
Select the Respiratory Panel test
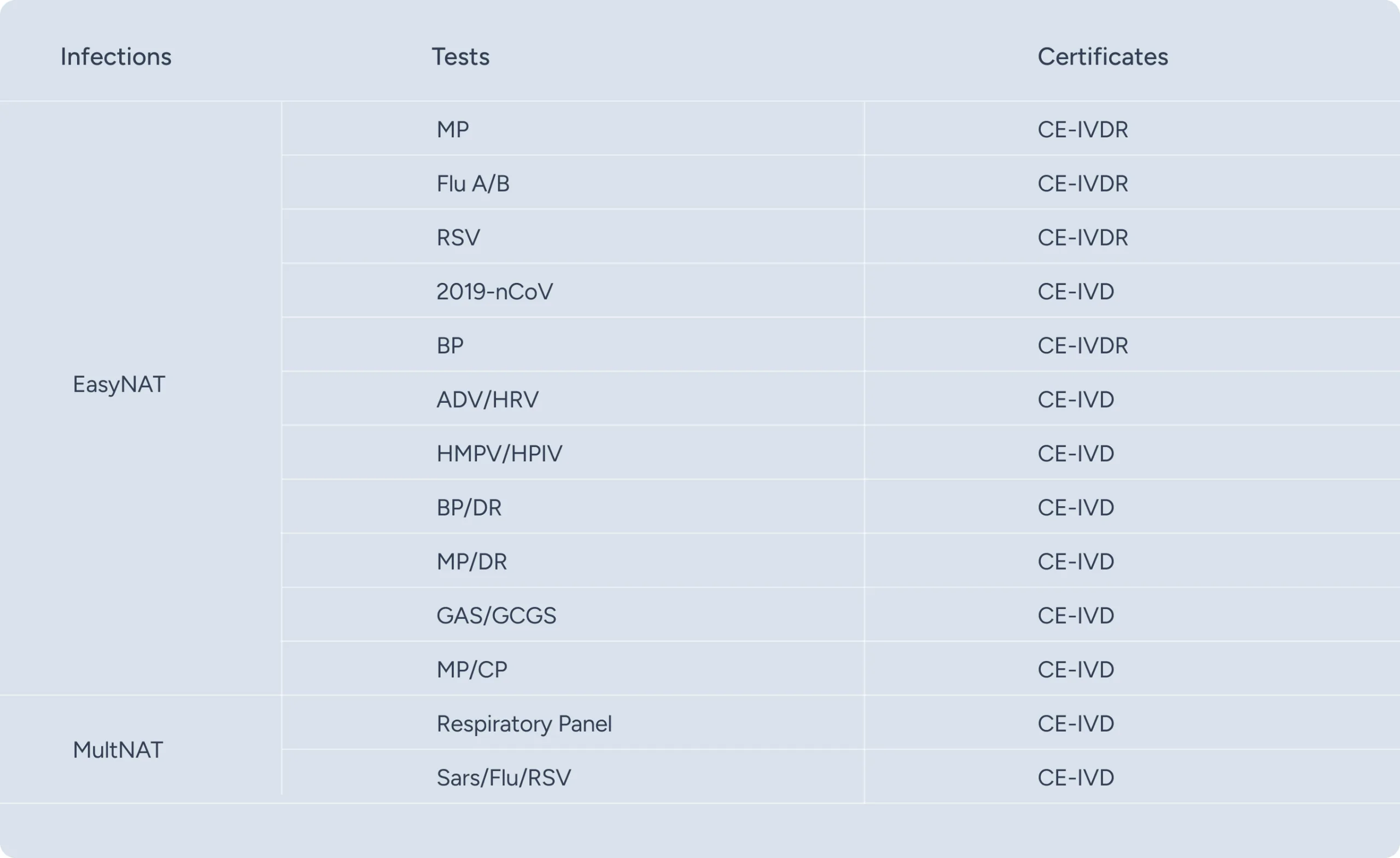(x=524, y=724)
